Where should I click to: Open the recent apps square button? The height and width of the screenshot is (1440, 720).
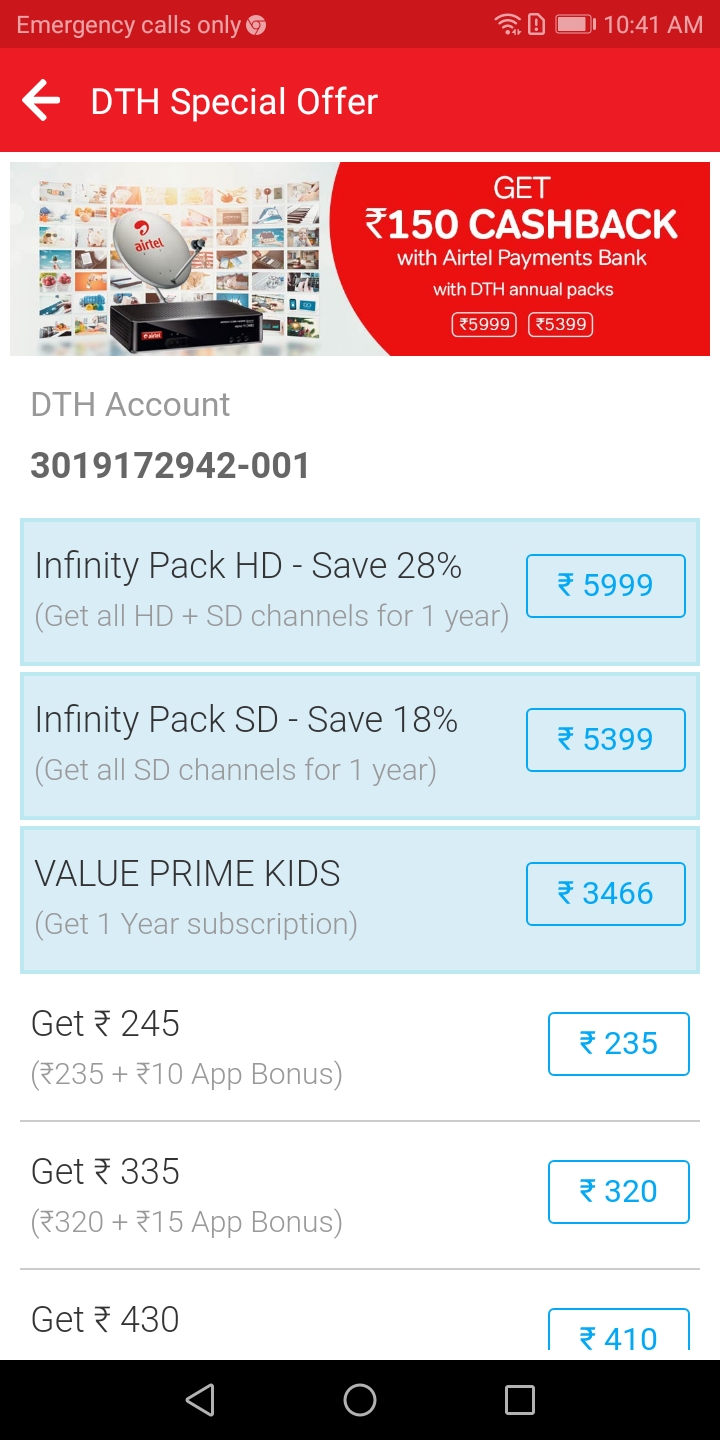tap(519, 1399)
